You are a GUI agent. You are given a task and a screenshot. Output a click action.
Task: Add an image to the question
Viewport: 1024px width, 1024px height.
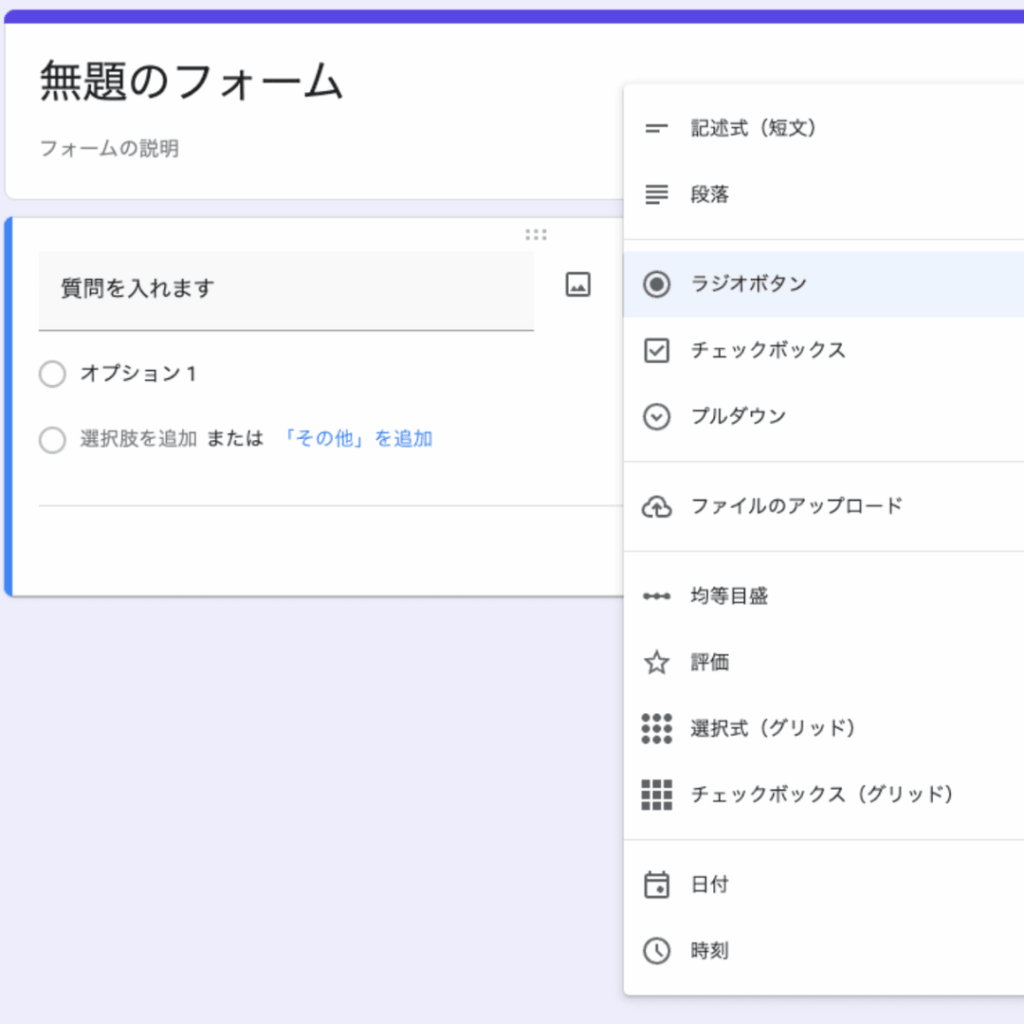click(x=578, y=285)
